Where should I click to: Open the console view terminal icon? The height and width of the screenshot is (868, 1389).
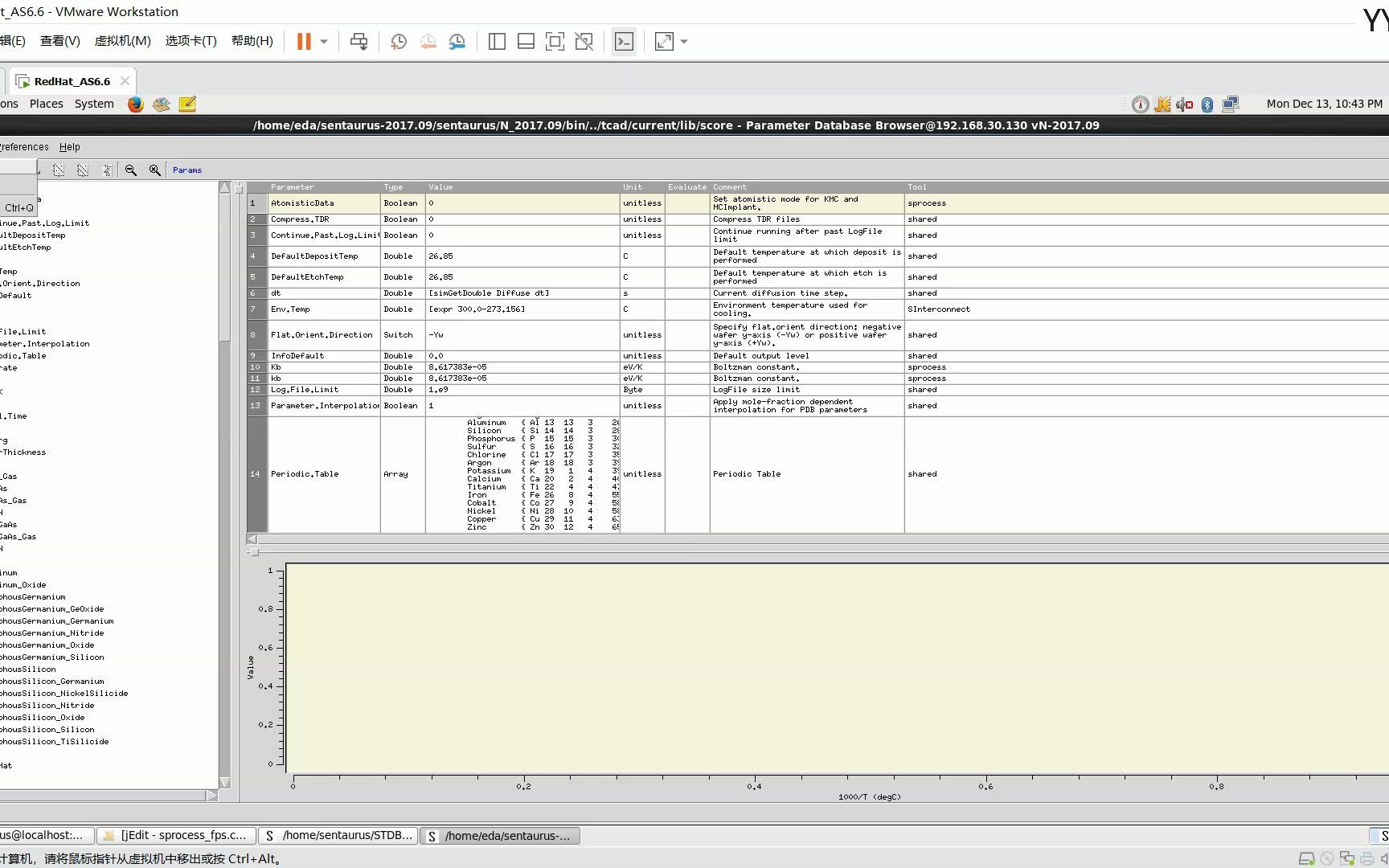(x=624, y=42)
